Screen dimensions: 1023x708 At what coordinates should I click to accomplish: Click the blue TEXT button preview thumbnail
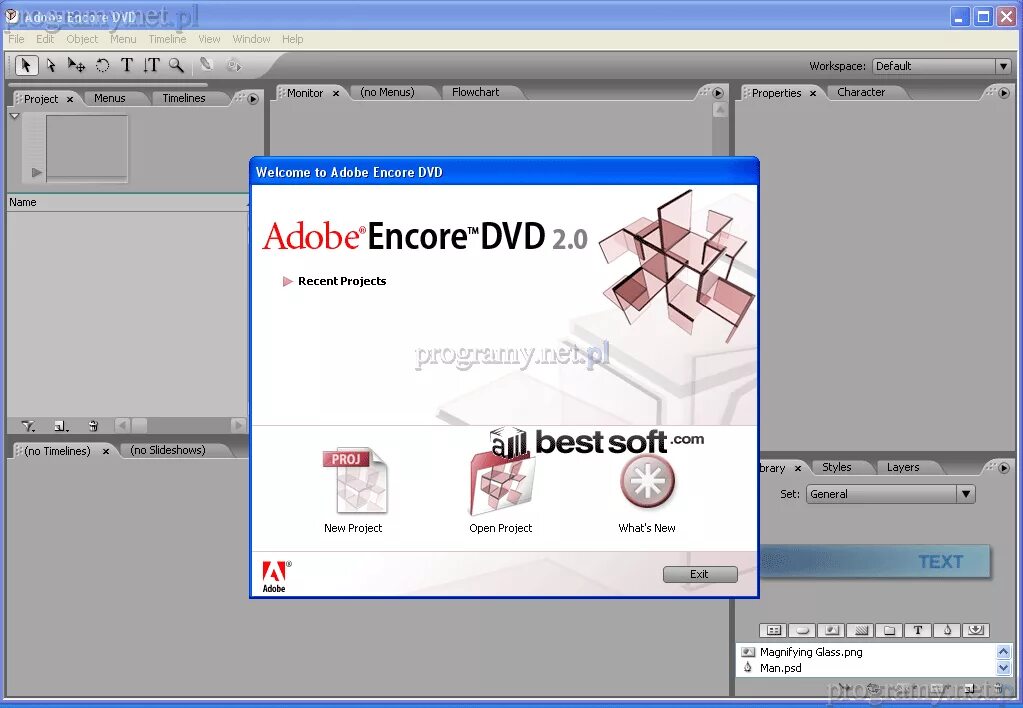[875, 561]
